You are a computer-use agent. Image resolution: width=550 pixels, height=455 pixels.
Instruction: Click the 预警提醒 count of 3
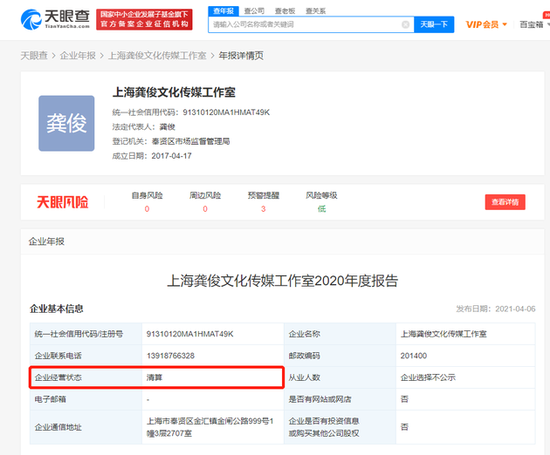click(263, 209)
